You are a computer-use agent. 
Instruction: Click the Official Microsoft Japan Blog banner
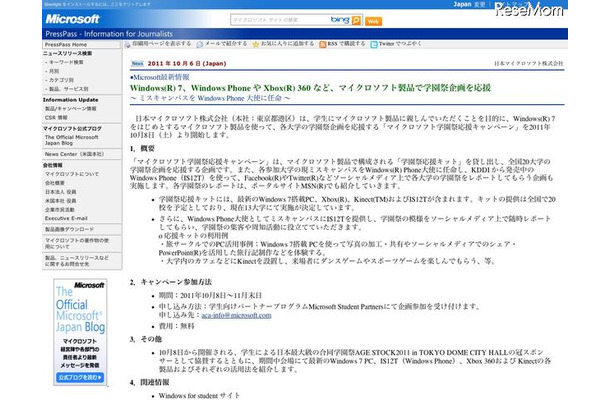80,332
